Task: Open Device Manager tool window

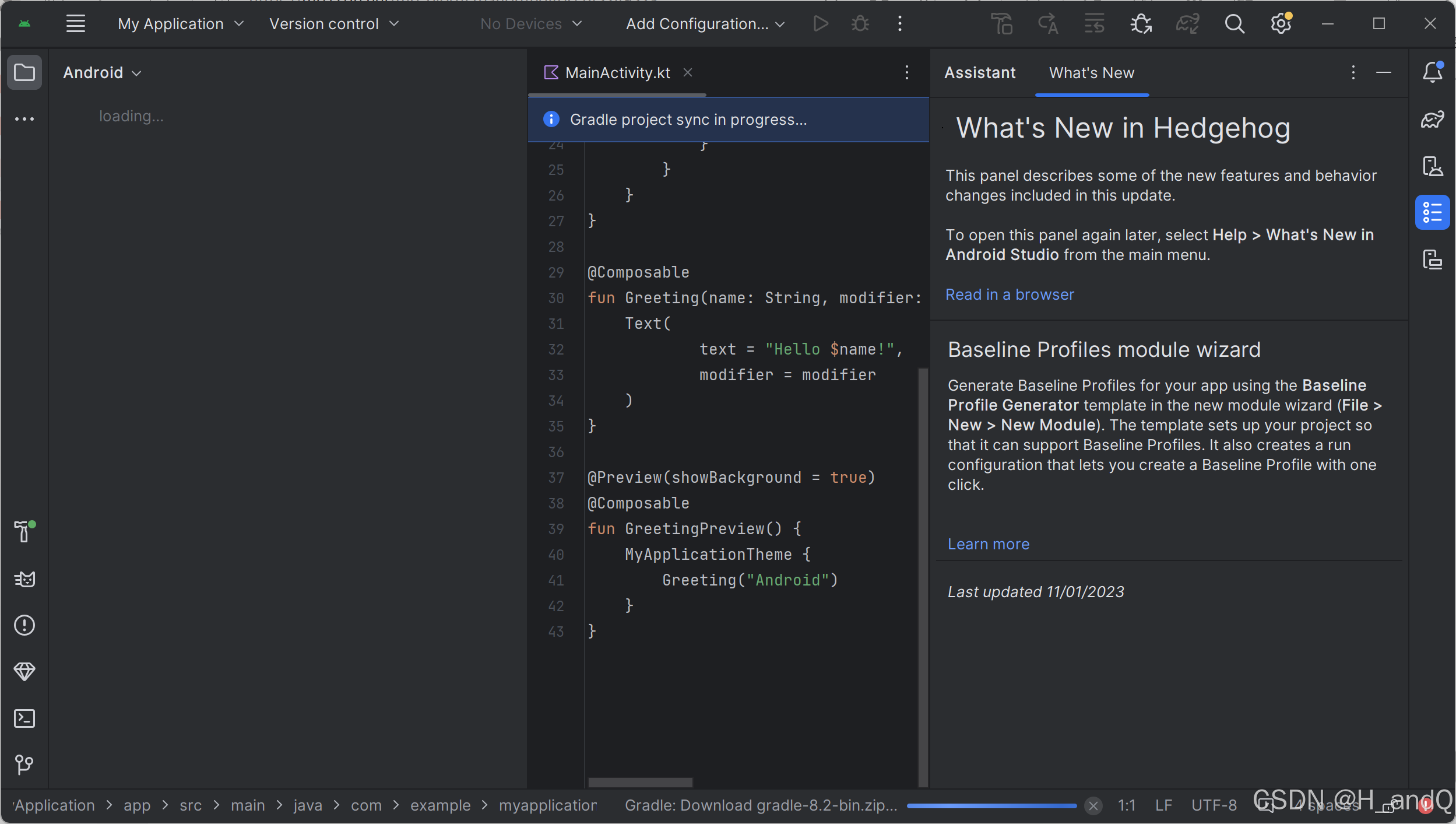Action: (1433, 166)
